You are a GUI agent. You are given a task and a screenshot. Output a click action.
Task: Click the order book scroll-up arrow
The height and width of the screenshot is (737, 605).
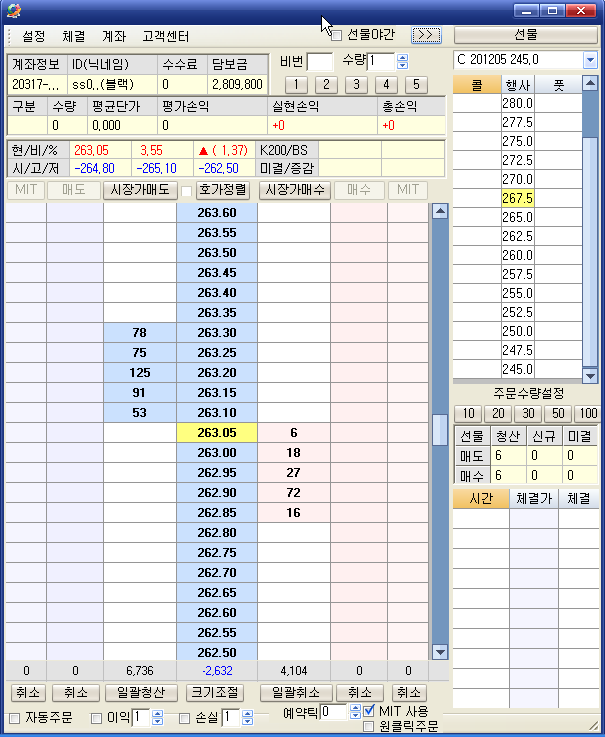pos(440,212)
